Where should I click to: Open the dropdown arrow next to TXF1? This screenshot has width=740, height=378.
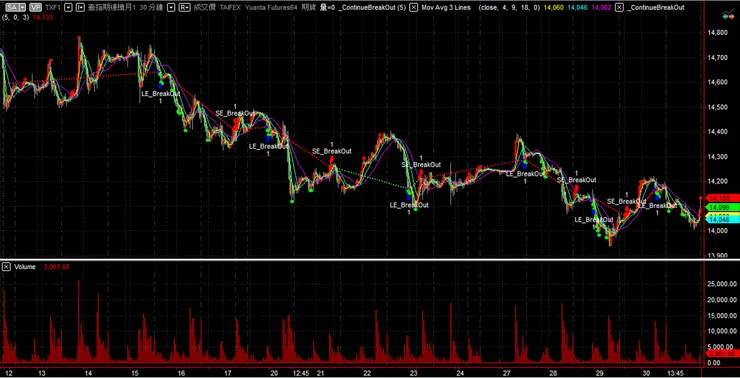[x=68, y=8]
